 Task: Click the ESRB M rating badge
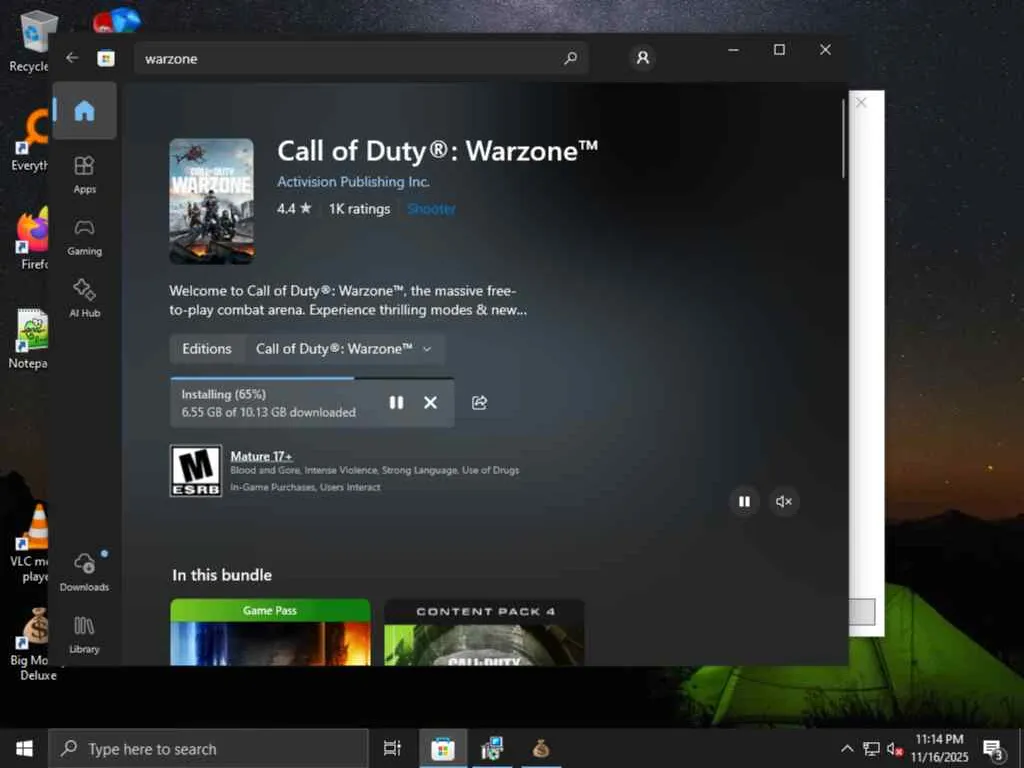pyautogui.click(x=196, y=471)
